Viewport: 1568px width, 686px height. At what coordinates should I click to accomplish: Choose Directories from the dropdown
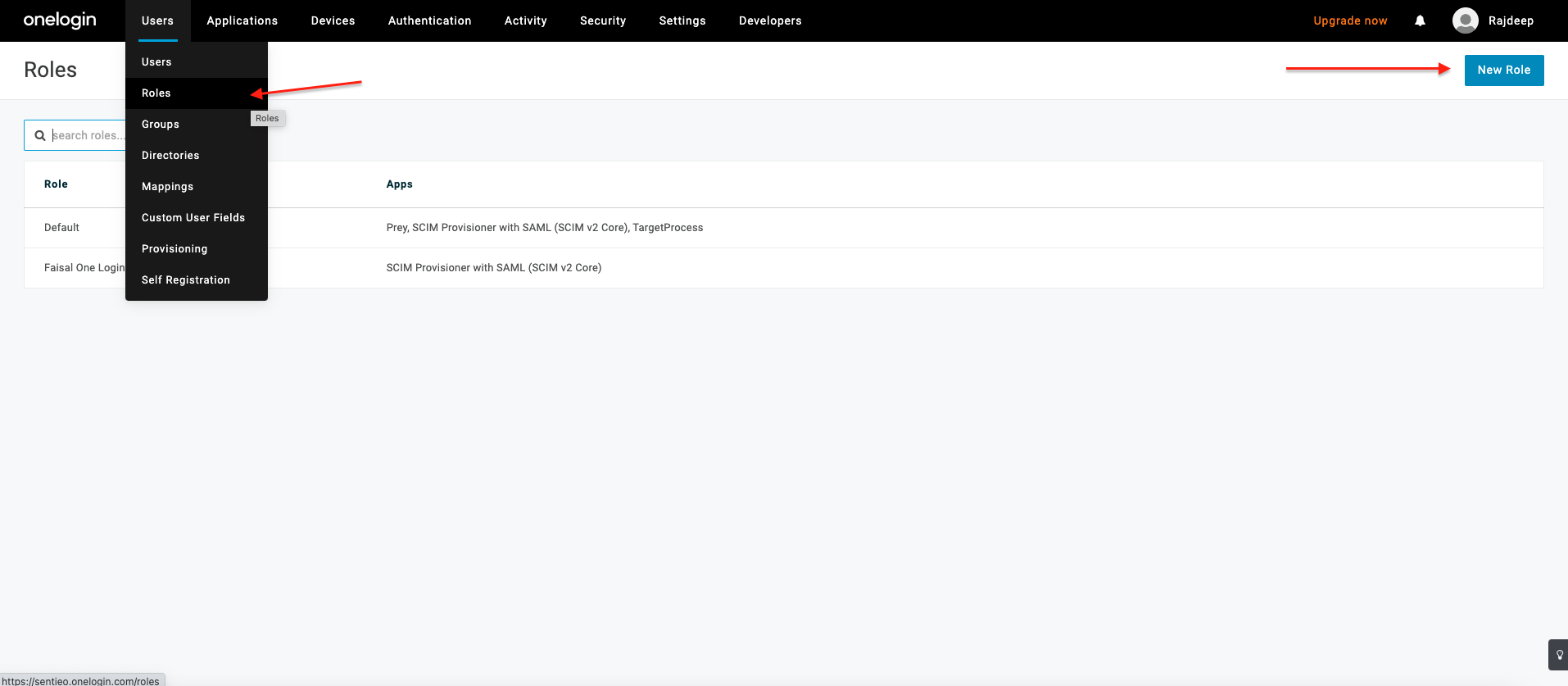[170, 156]
